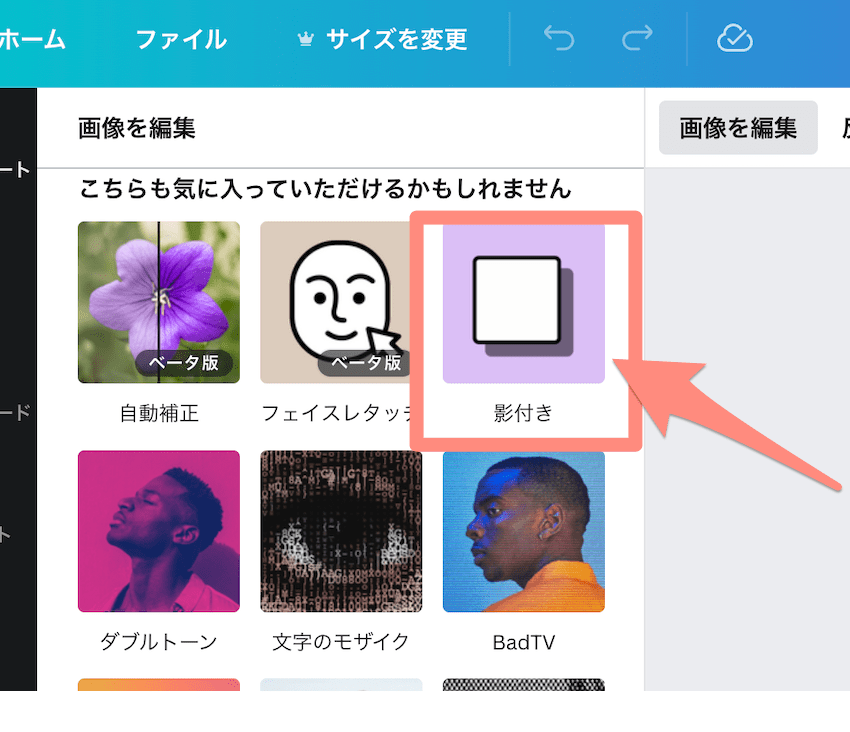
Task: Click the ダブルトーン label text
Action: [x=159, y=642]
